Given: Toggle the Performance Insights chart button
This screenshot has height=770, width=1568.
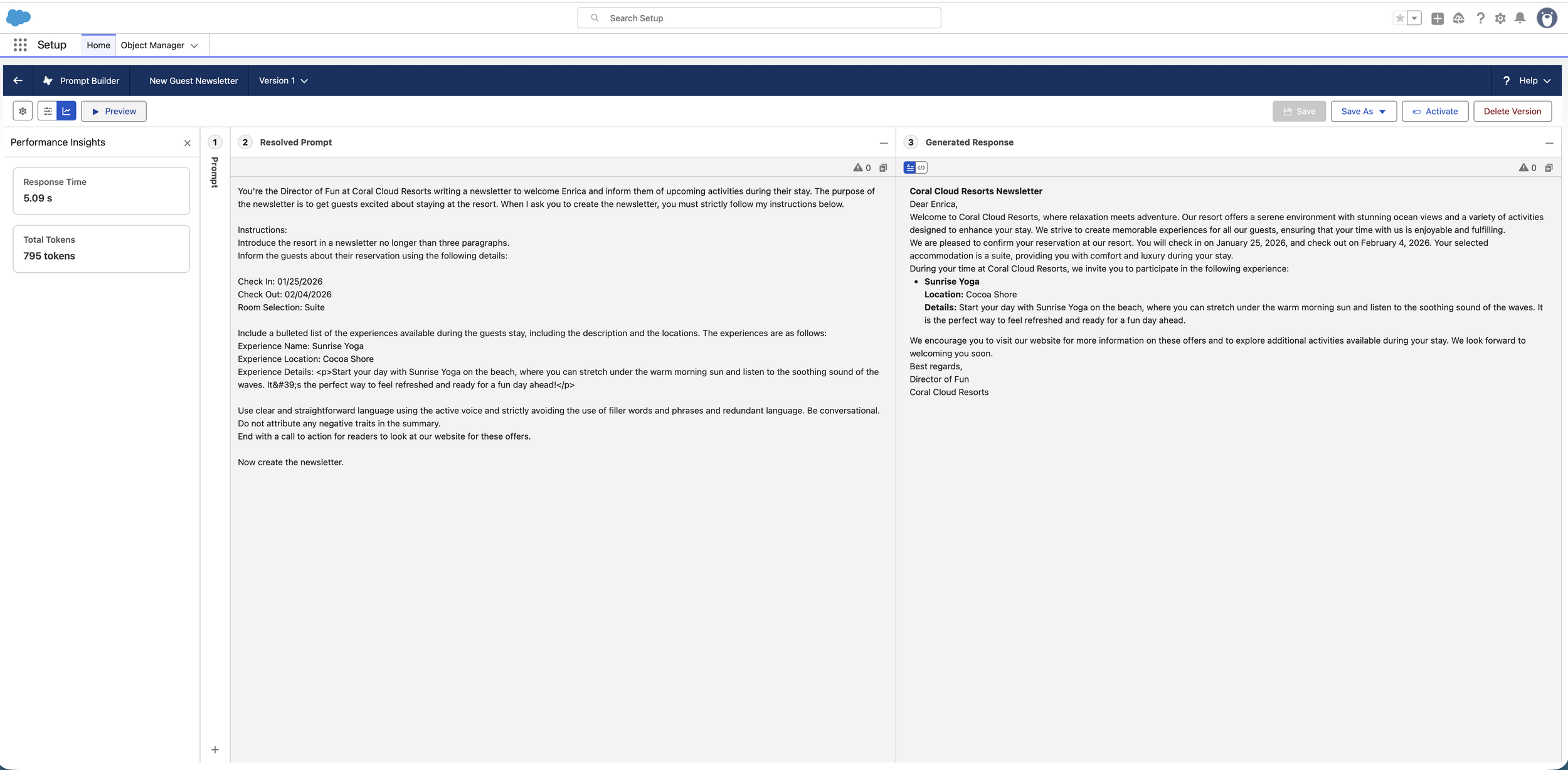Looking at the screenshot, I should tap(66, 111).
